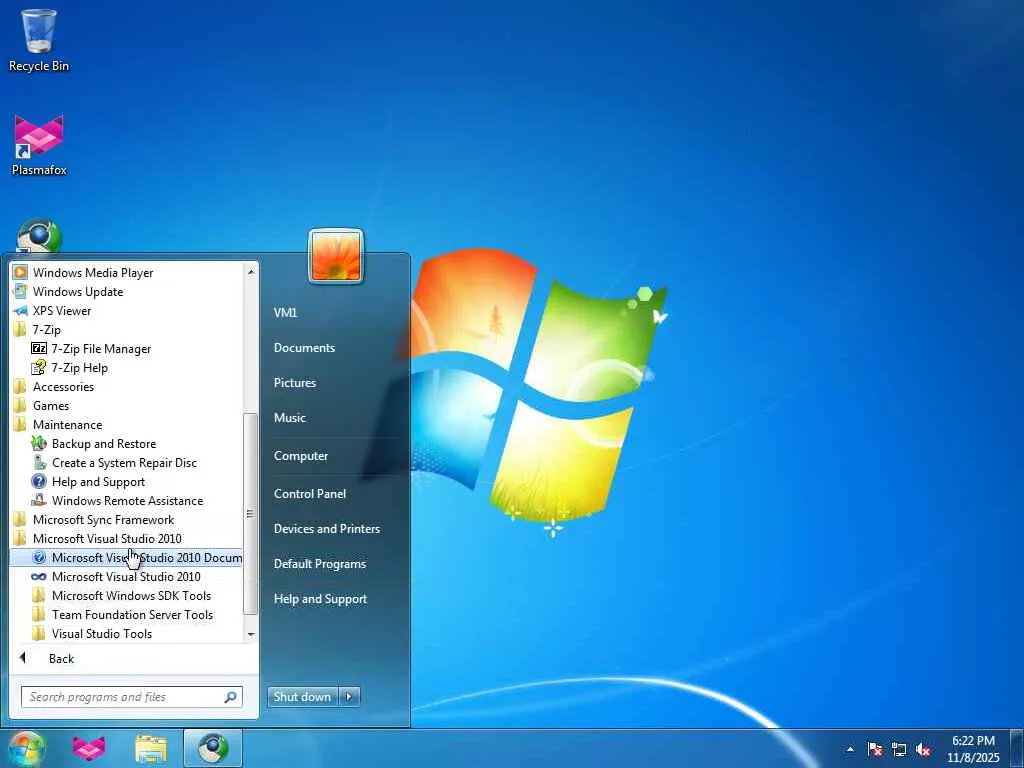Launch Windows Update from the program list
Viewport: 1024px width, 768px height.
pos(78,291)
